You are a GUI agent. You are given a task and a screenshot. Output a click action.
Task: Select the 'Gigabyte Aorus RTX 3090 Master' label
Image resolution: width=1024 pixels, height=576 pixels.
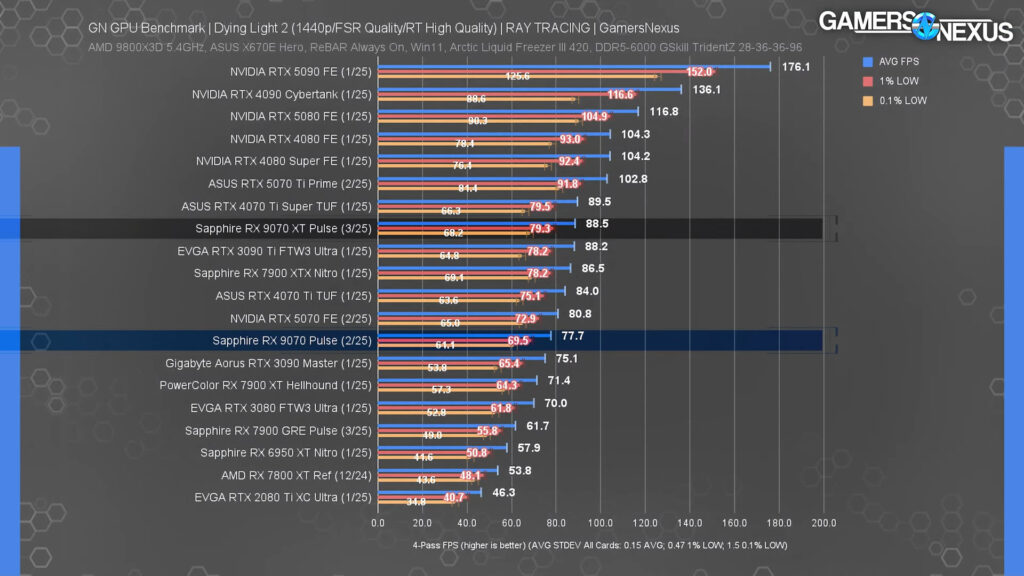[x=251, y=363]
